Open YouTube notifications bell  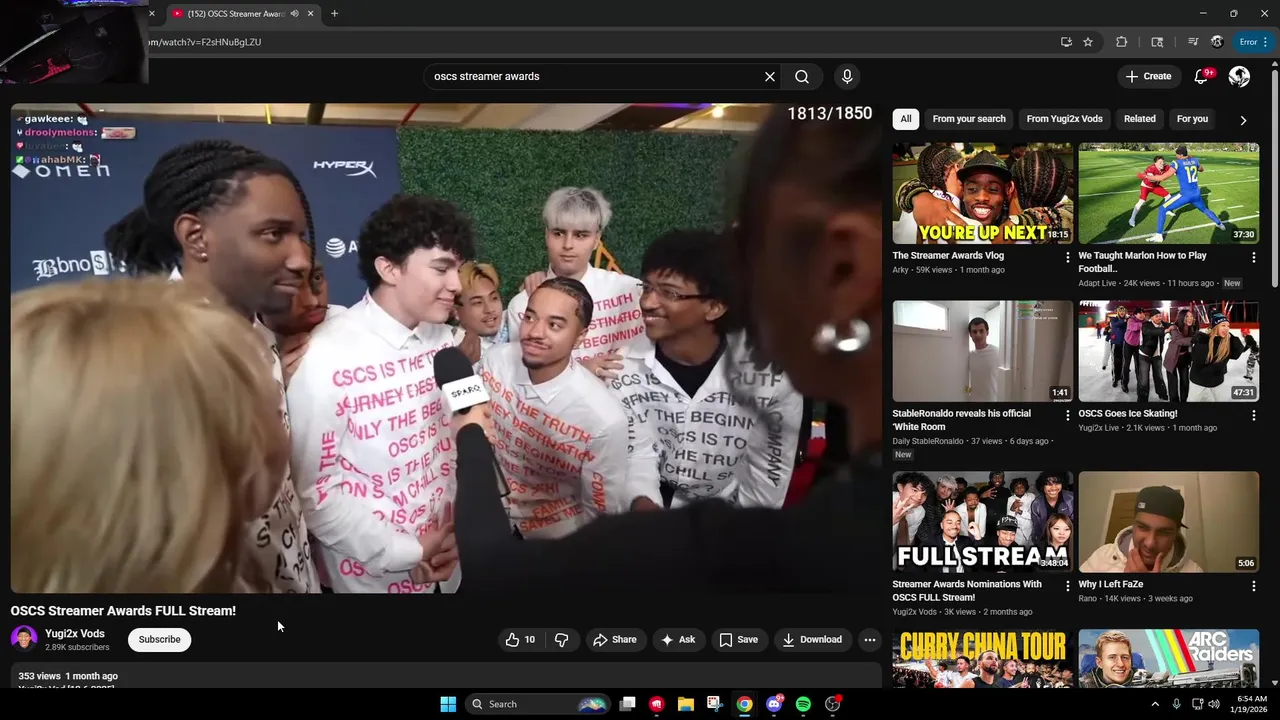(1202, 76)
